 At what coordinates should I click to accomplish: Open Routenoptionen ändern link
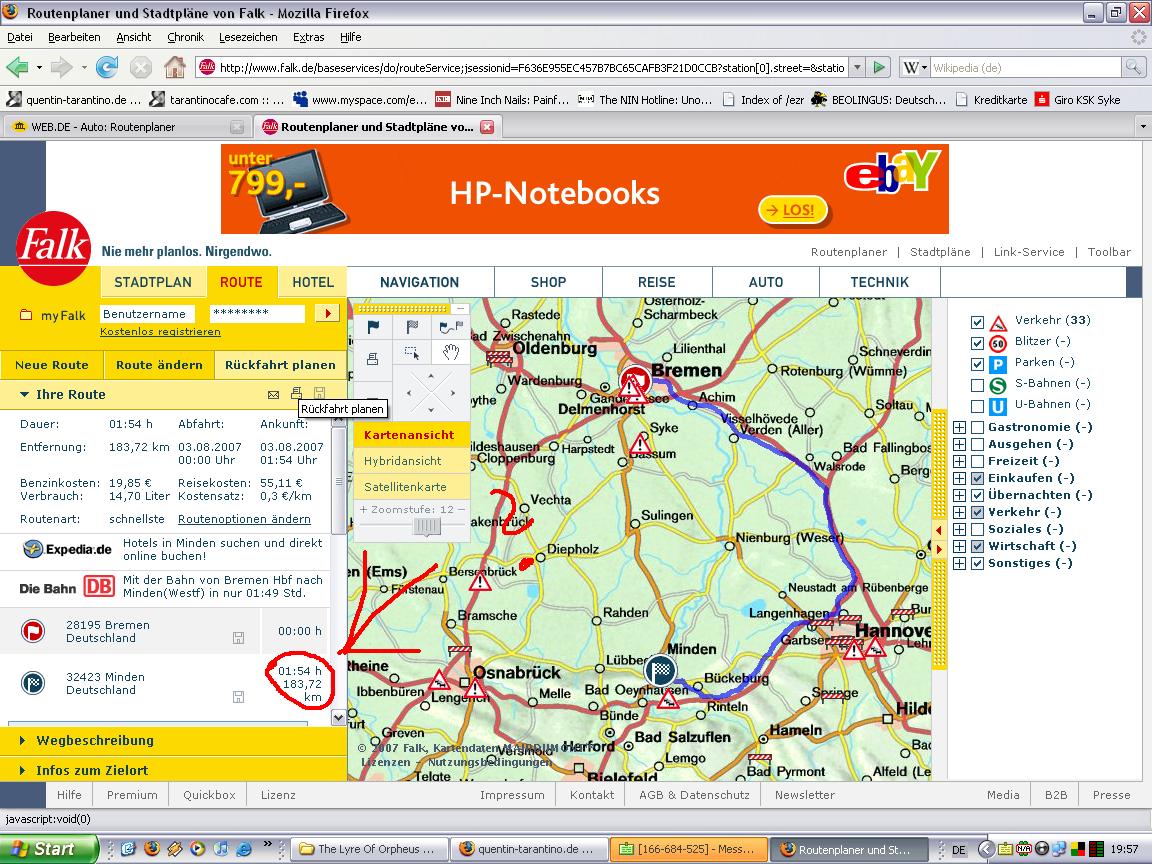click(x=244, y=519)
